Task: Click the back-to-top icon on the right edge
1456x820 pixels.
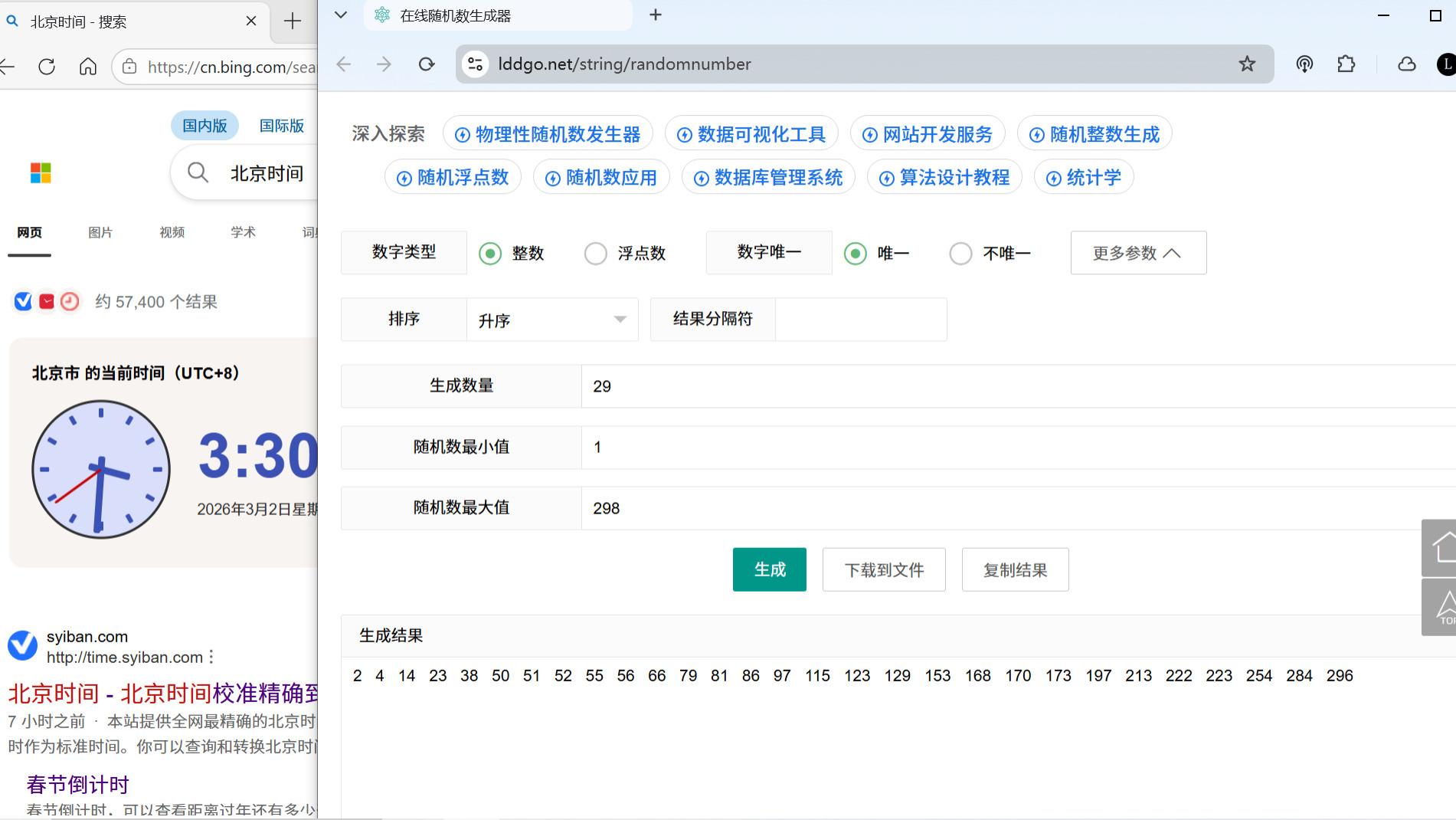Action: [x=1446, y=606]
